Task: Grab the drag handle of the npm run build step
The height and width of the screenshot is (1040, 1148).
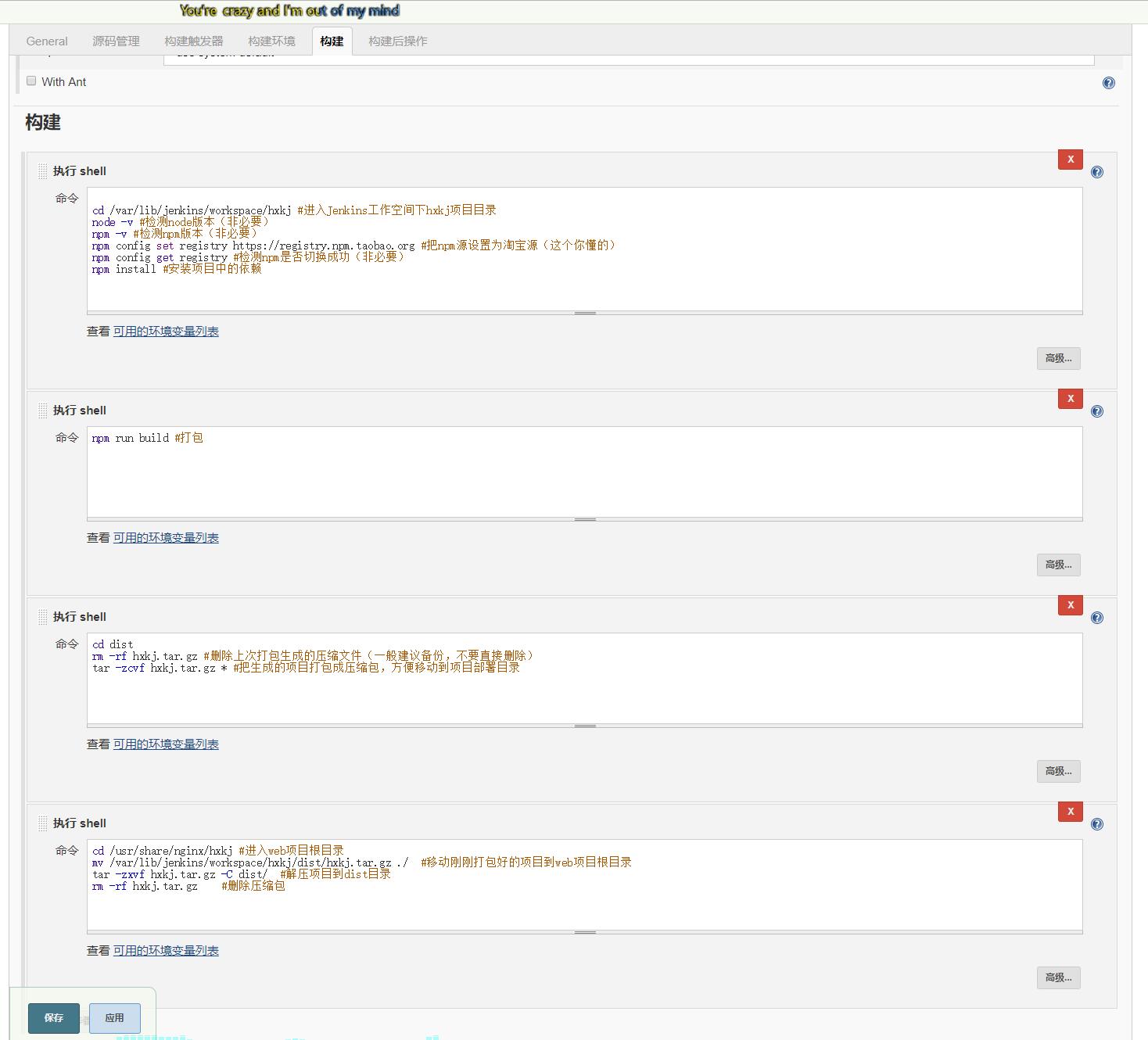Action: [42, 411]
